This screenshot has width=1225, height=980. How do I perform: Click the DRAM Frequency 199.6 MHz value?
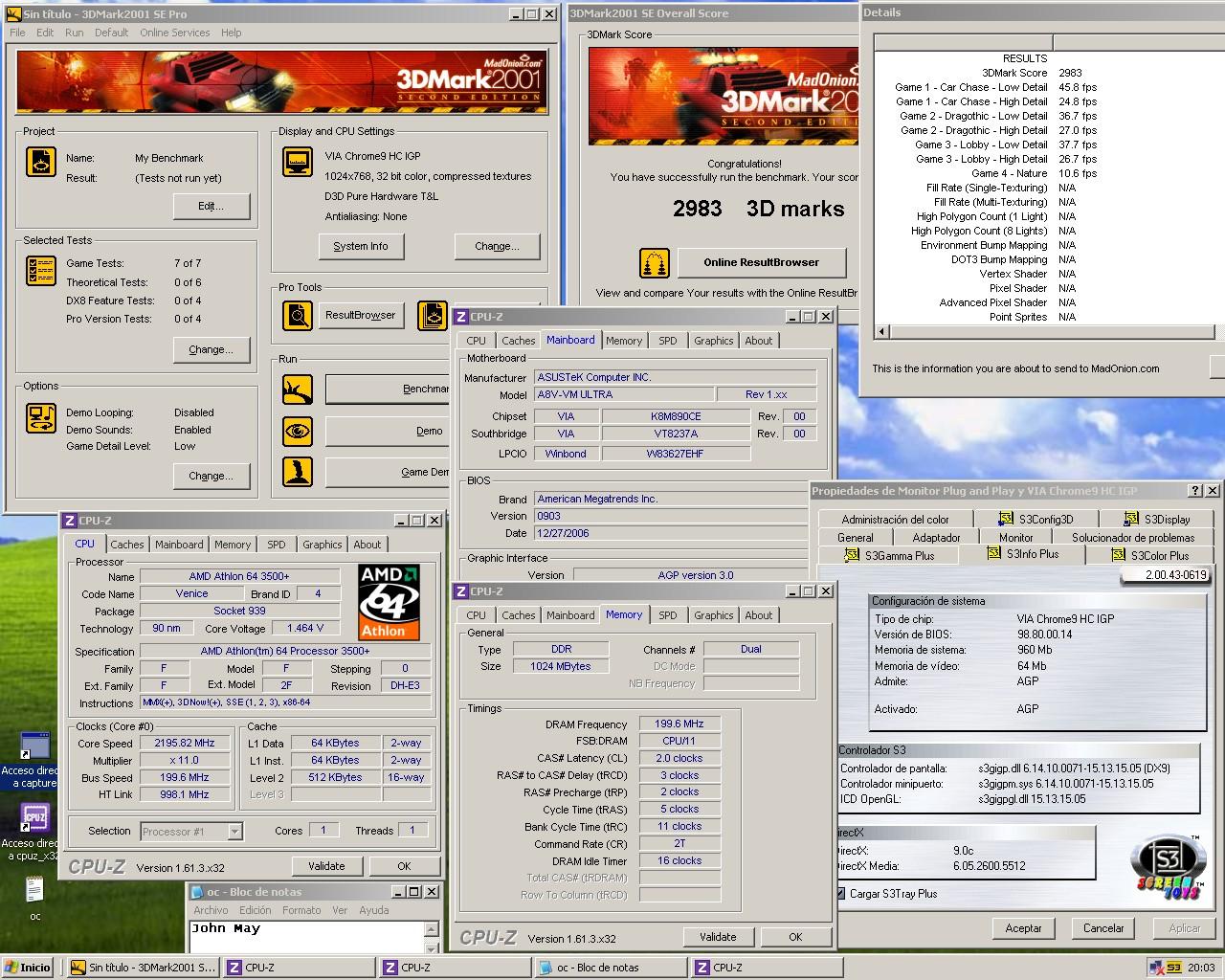pos(679,724)
